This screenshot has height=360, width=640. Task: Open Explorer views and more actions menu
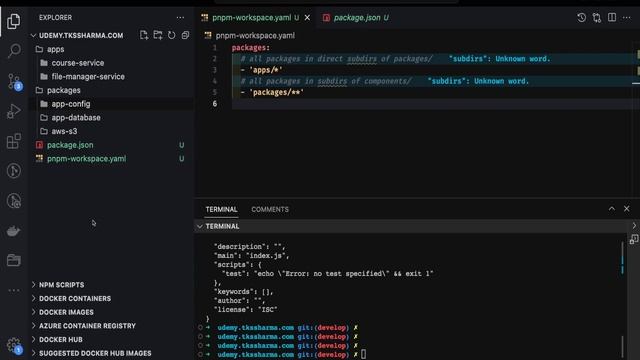tap(180, 18)
